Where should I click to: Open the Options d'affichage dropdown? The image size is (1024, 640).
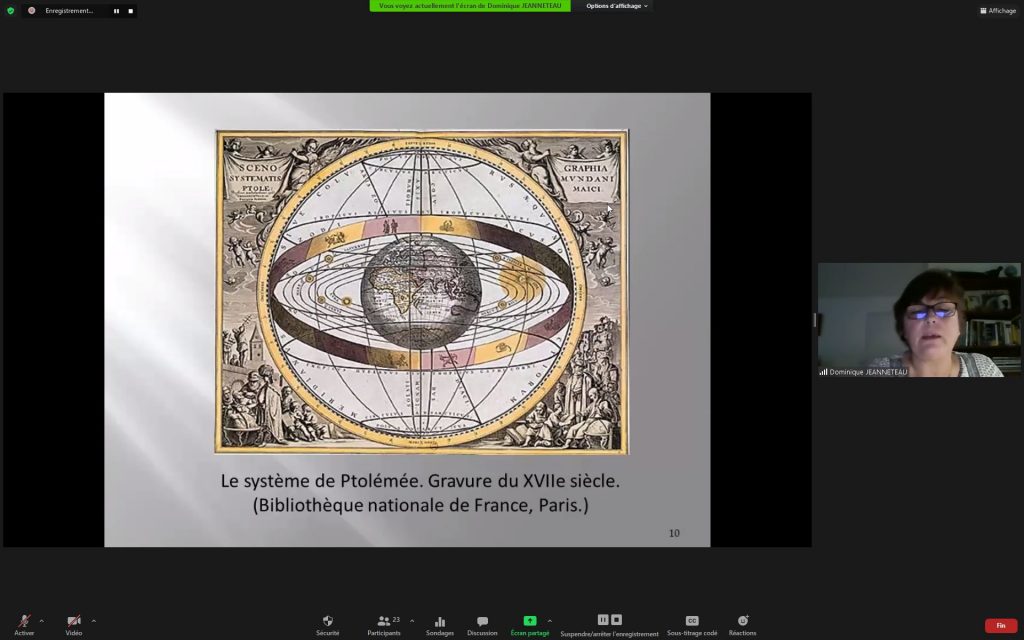pyautogui.click(x=616, y=6)
